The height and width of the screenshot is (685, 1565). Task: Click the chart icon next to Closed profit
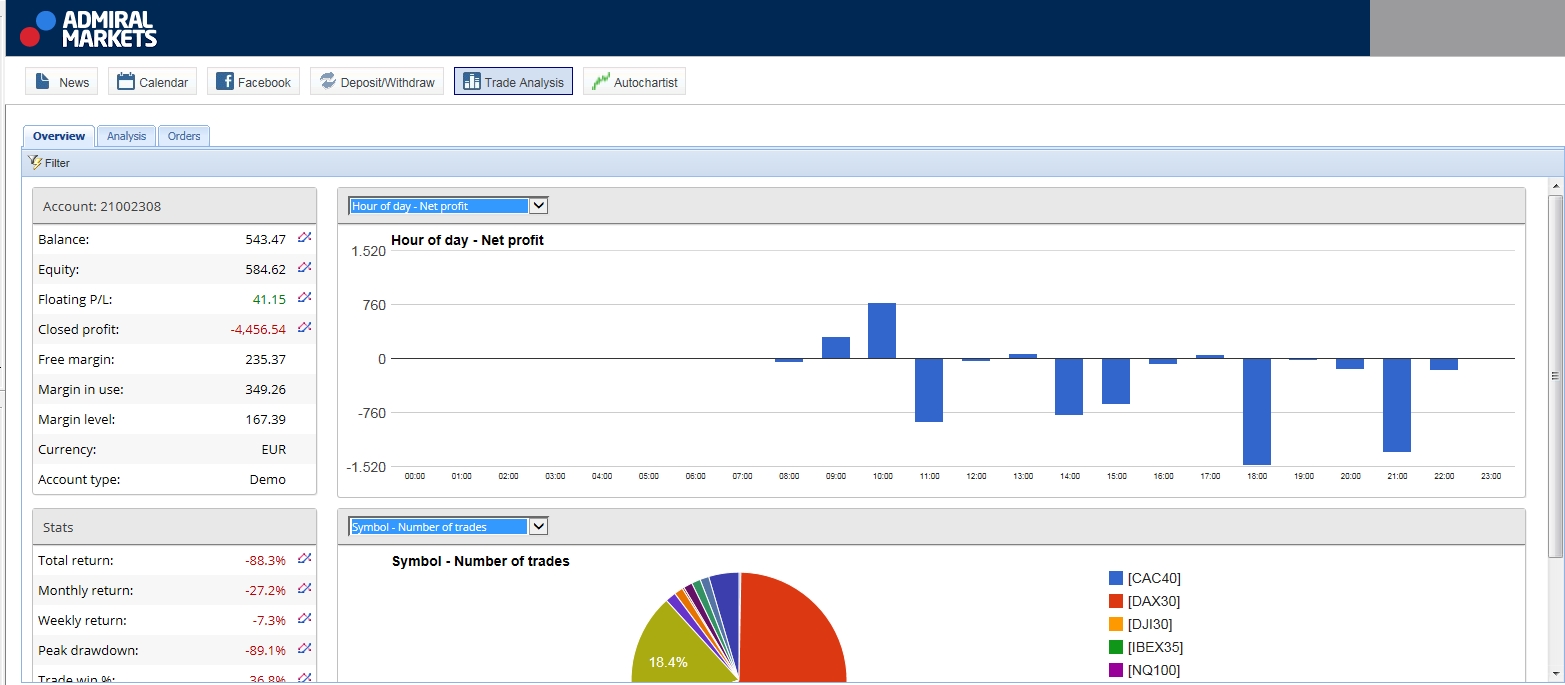[x=305, y=328]
